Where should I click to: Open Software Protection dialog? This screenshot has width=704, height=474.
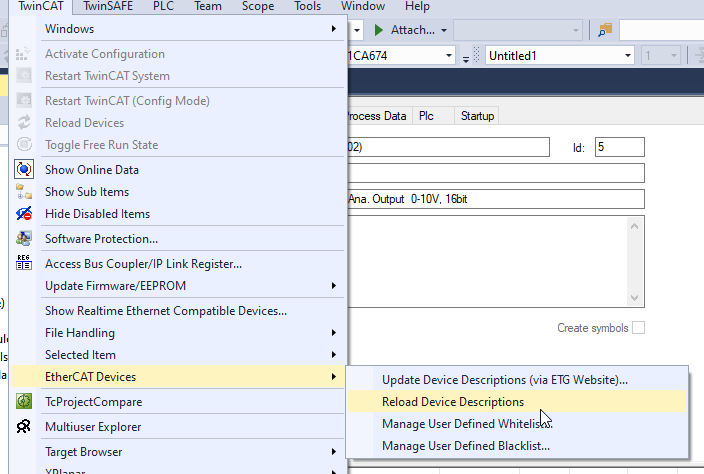(x=179, y=239)
